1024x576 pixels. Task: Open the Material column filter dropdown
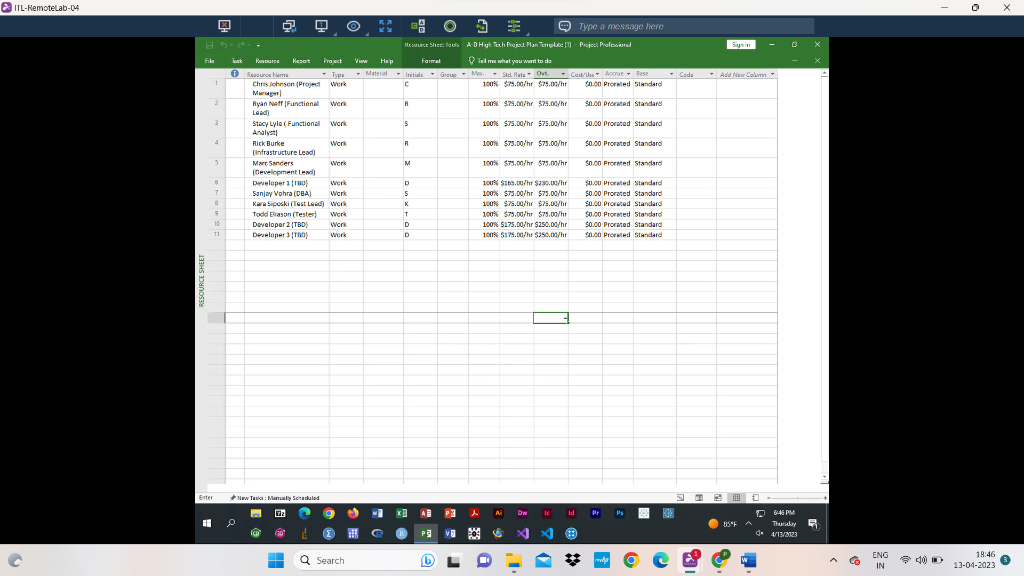point(398,74)
